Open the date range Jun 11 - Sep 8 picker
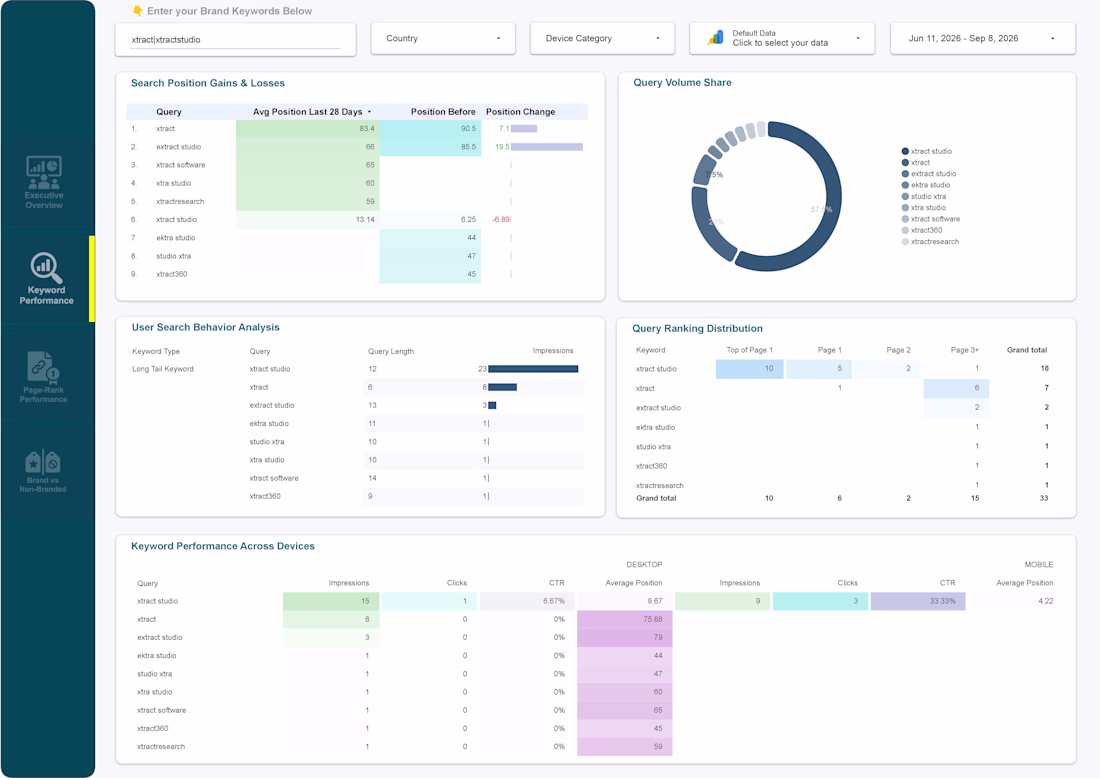Viewport: 1100px width, 778px height. (982, 39)
